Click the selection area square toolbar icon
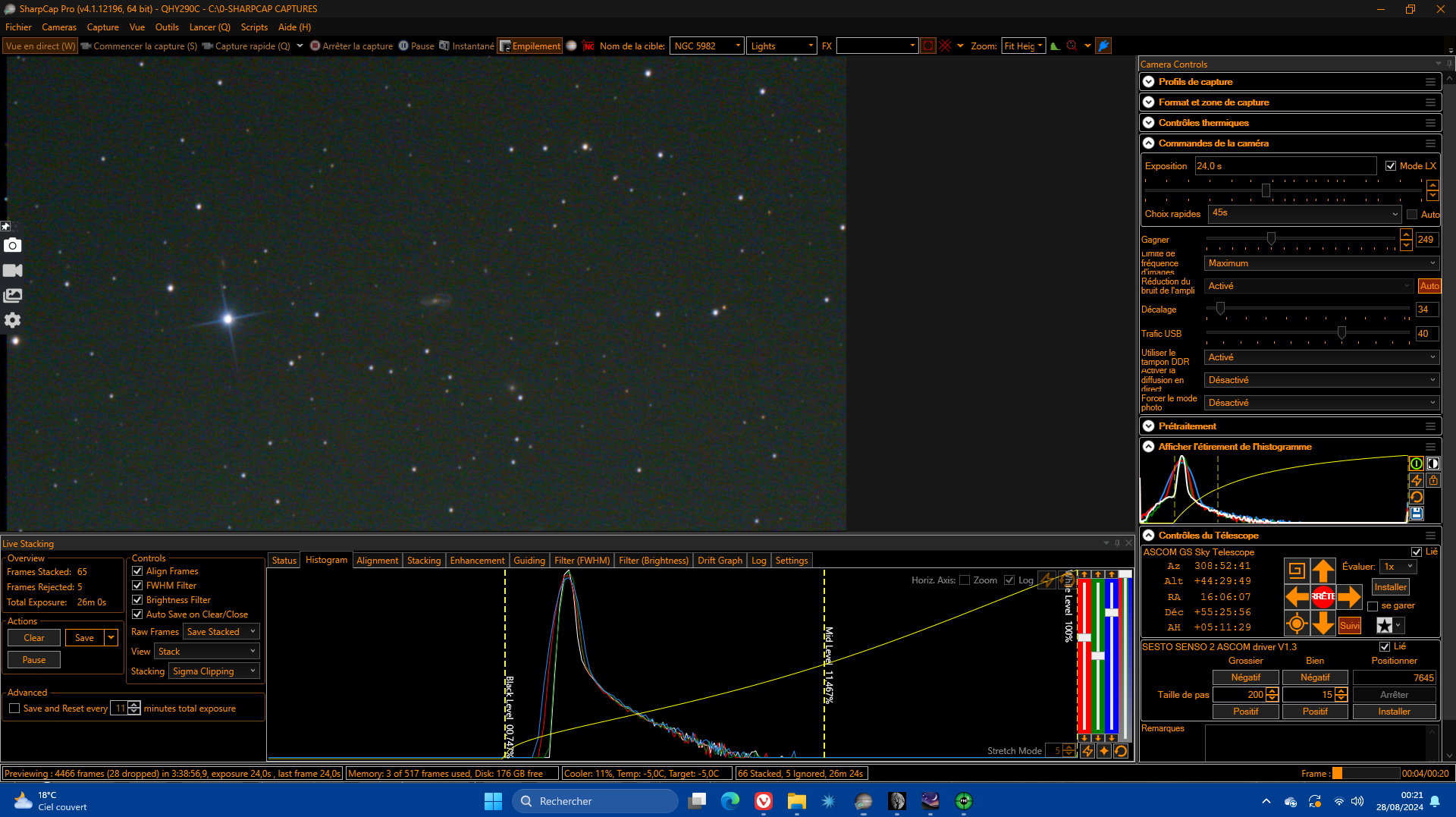 click(x=927, y=46)
